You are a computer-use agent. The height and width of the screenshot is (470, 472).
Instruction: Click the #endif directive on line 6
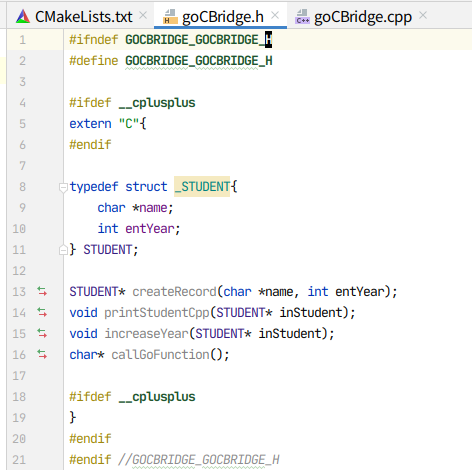coord(90,145)
